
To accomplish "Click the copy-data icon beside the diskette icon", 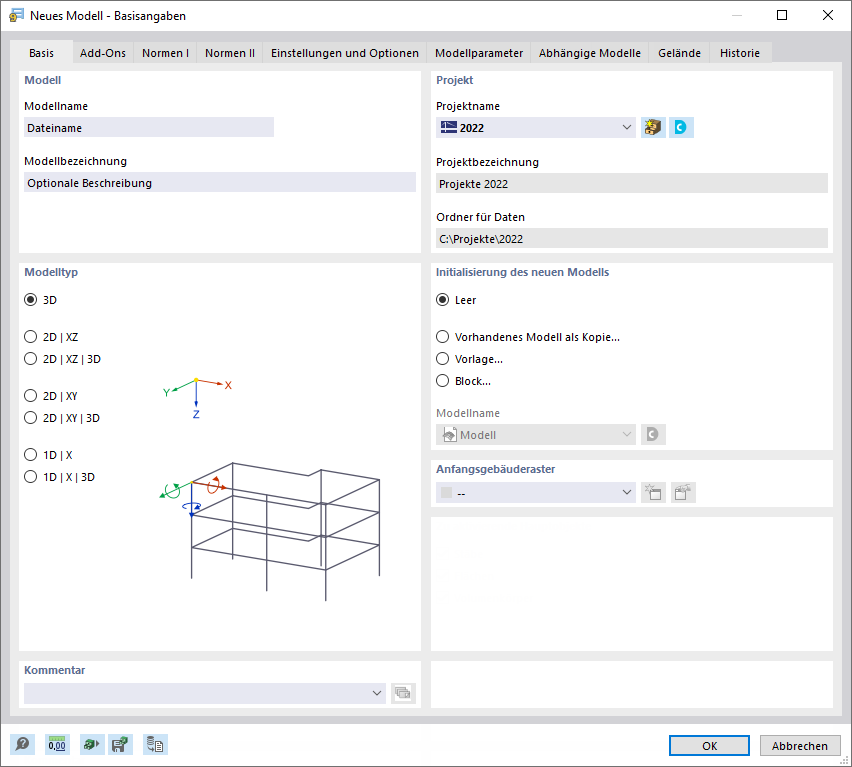I will click(x=155, y=744).
